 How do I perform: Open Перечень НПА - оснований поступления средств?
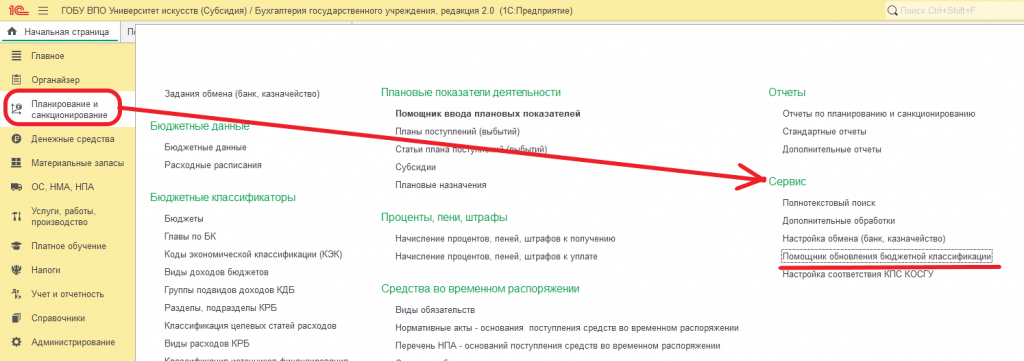click(x=558, y=345)
